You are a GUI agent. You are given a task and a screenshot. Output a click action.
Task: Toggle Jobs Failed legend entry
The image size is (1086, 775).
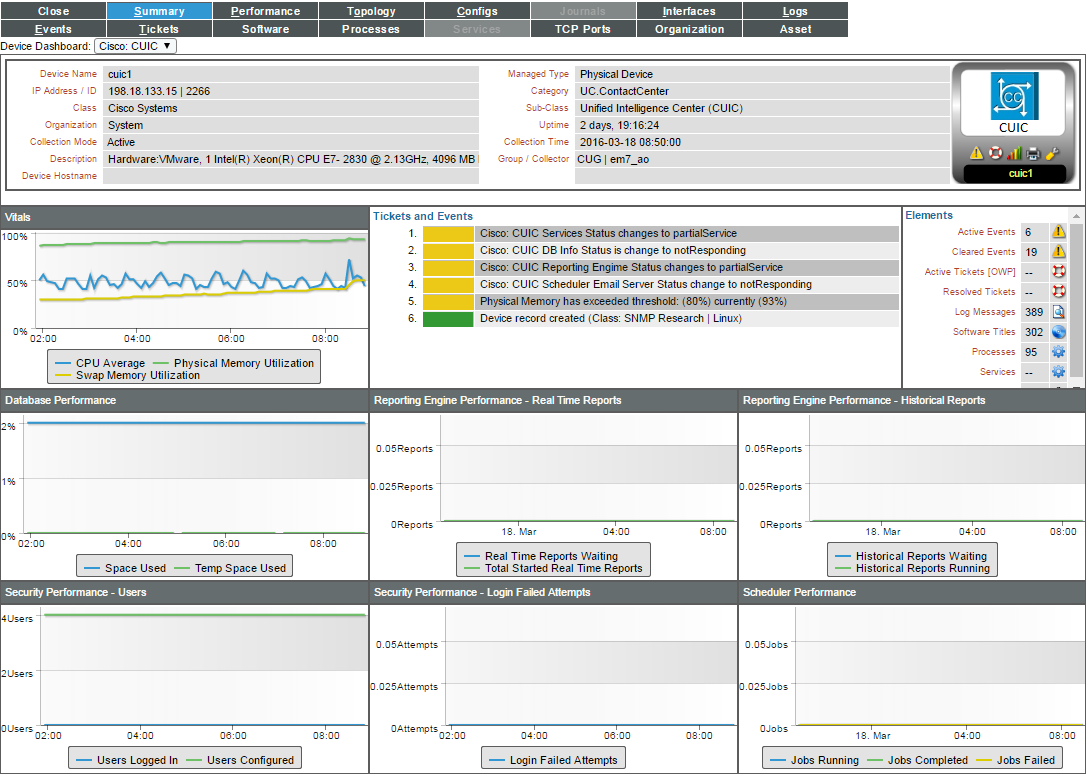(x=1016, y=760)
